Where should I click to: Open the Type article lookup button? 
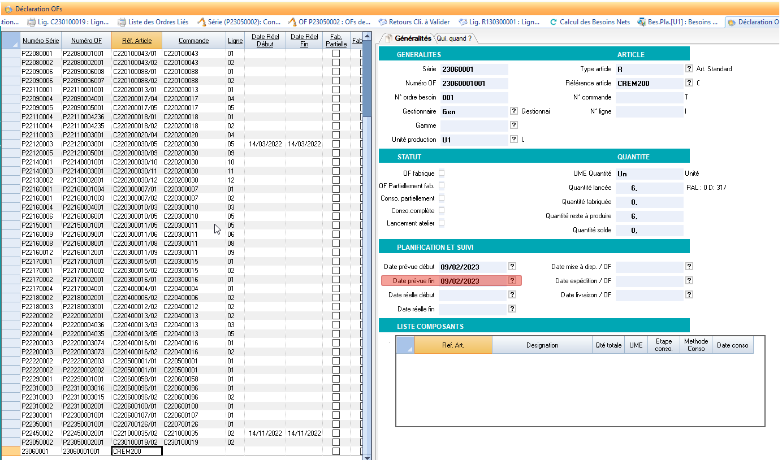click(689, 68)
